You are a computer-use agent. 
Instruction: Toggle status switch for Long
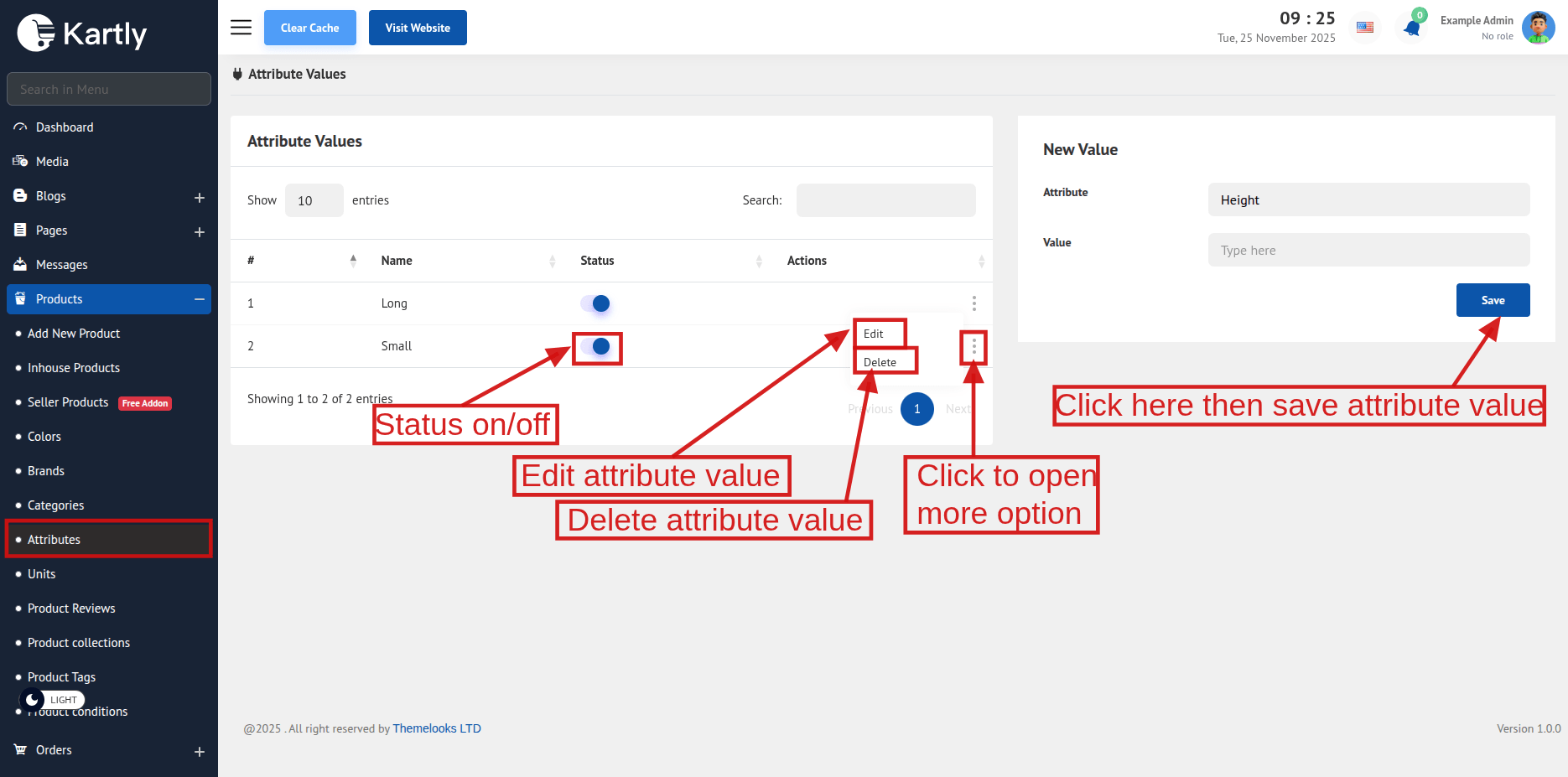[x=596, y=303]
